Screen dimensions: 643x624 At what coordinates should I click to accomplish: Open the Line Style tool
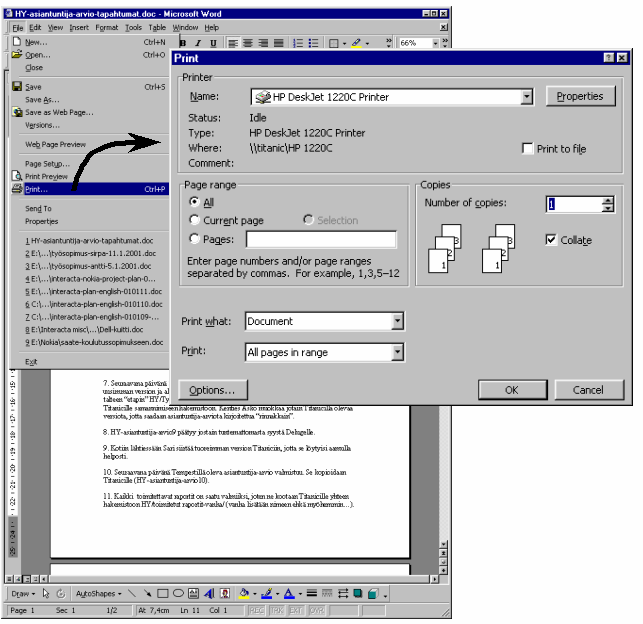pyautogui.click(x=312, y=593)
